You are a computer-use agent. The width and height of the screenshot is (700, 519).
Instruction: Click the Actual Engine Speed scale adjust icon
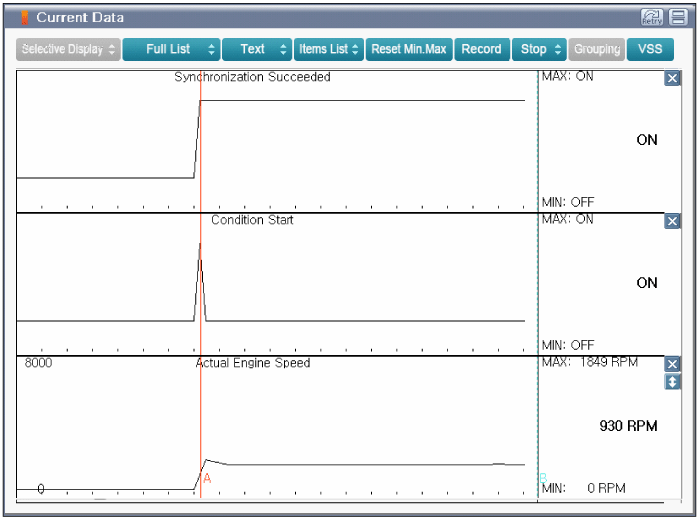click(672, 382)
